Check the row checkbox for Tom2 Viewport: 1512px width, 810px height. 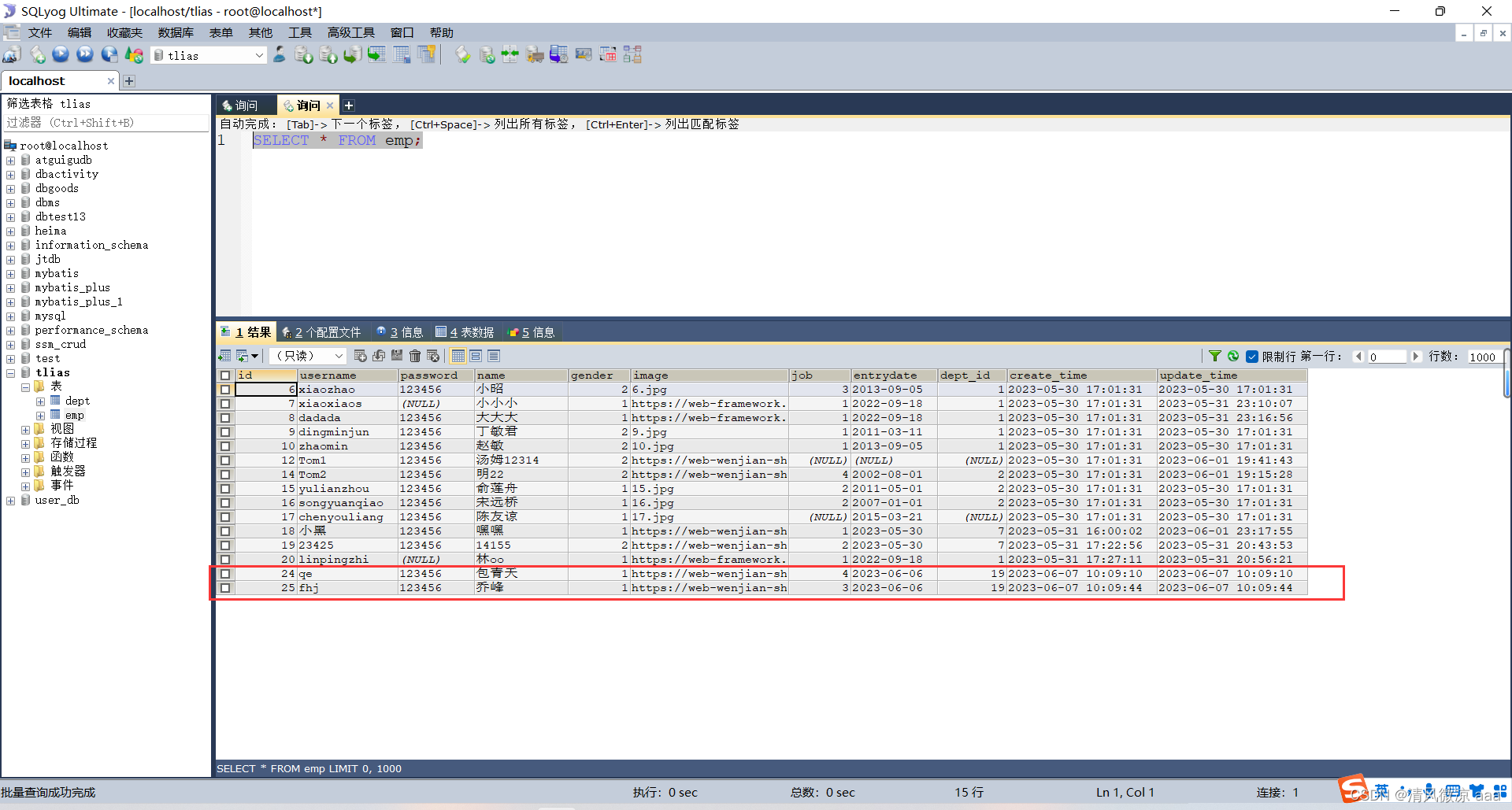(x=225, y=475)
